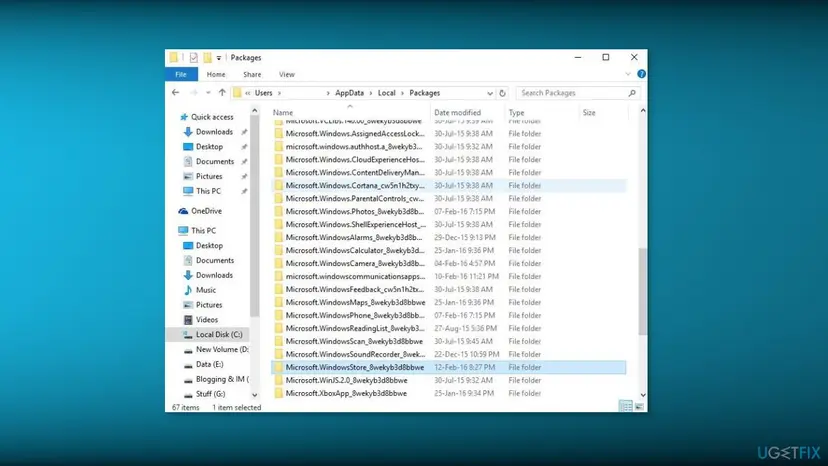Viewport: 828px width, 466px height.
Task: Select Packages in the address breadcrumb
Action: [x=425, y=93]
